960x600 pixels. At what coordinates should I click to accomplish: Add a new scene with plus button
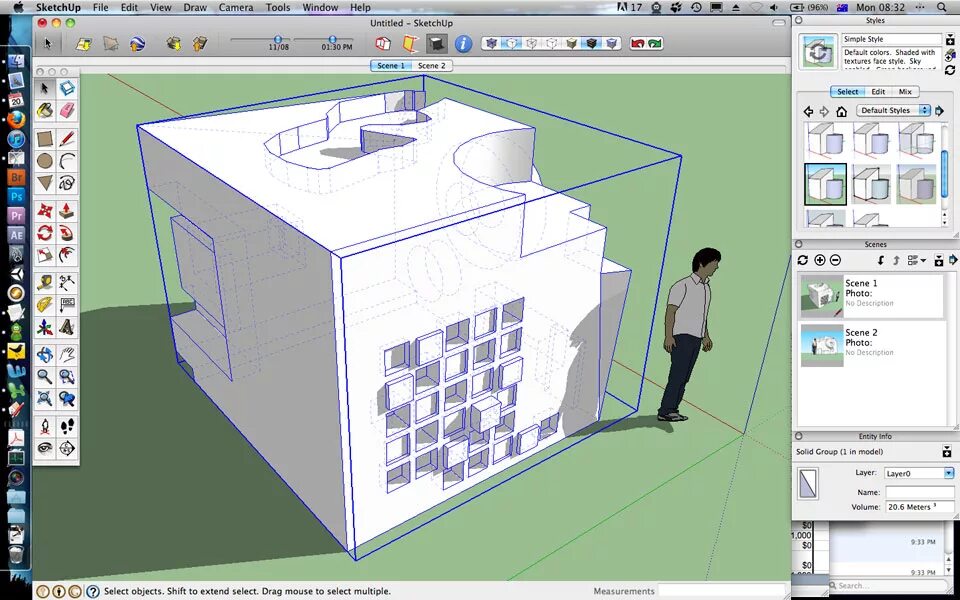pyautogui.click(x=820, y=260)
